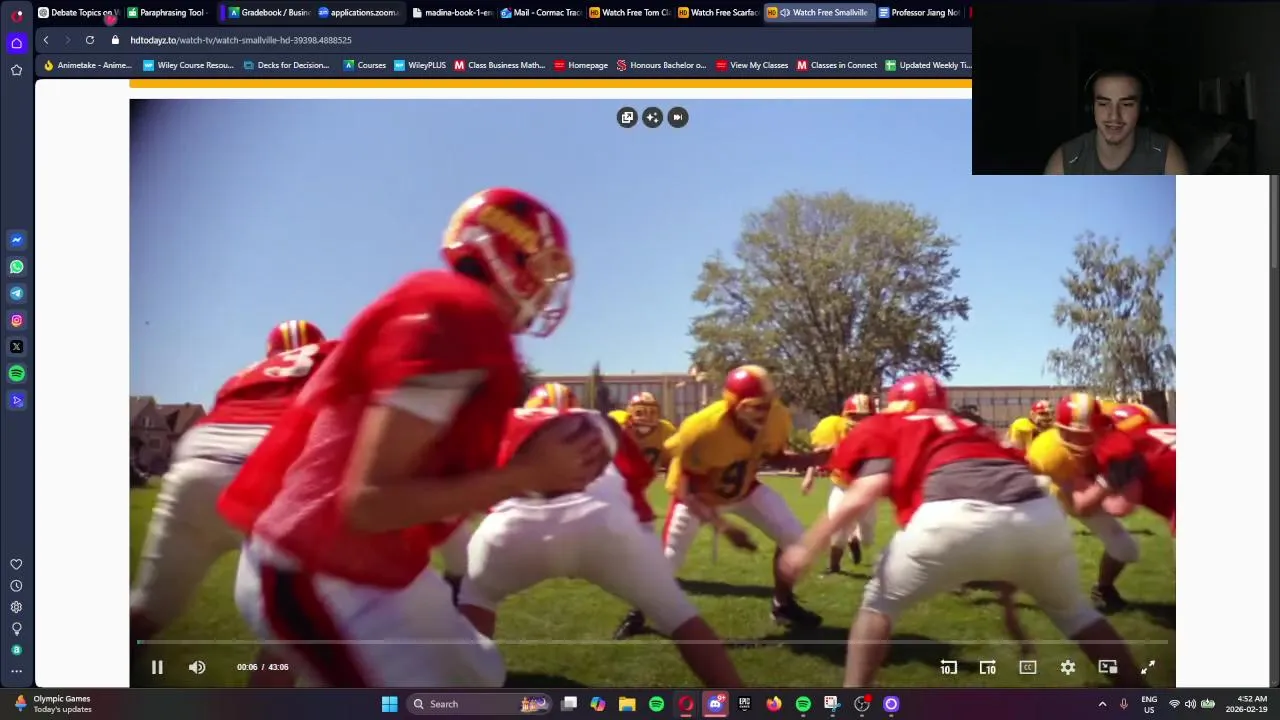
Task: Show hidden system tray icons
Action: 1102,704
